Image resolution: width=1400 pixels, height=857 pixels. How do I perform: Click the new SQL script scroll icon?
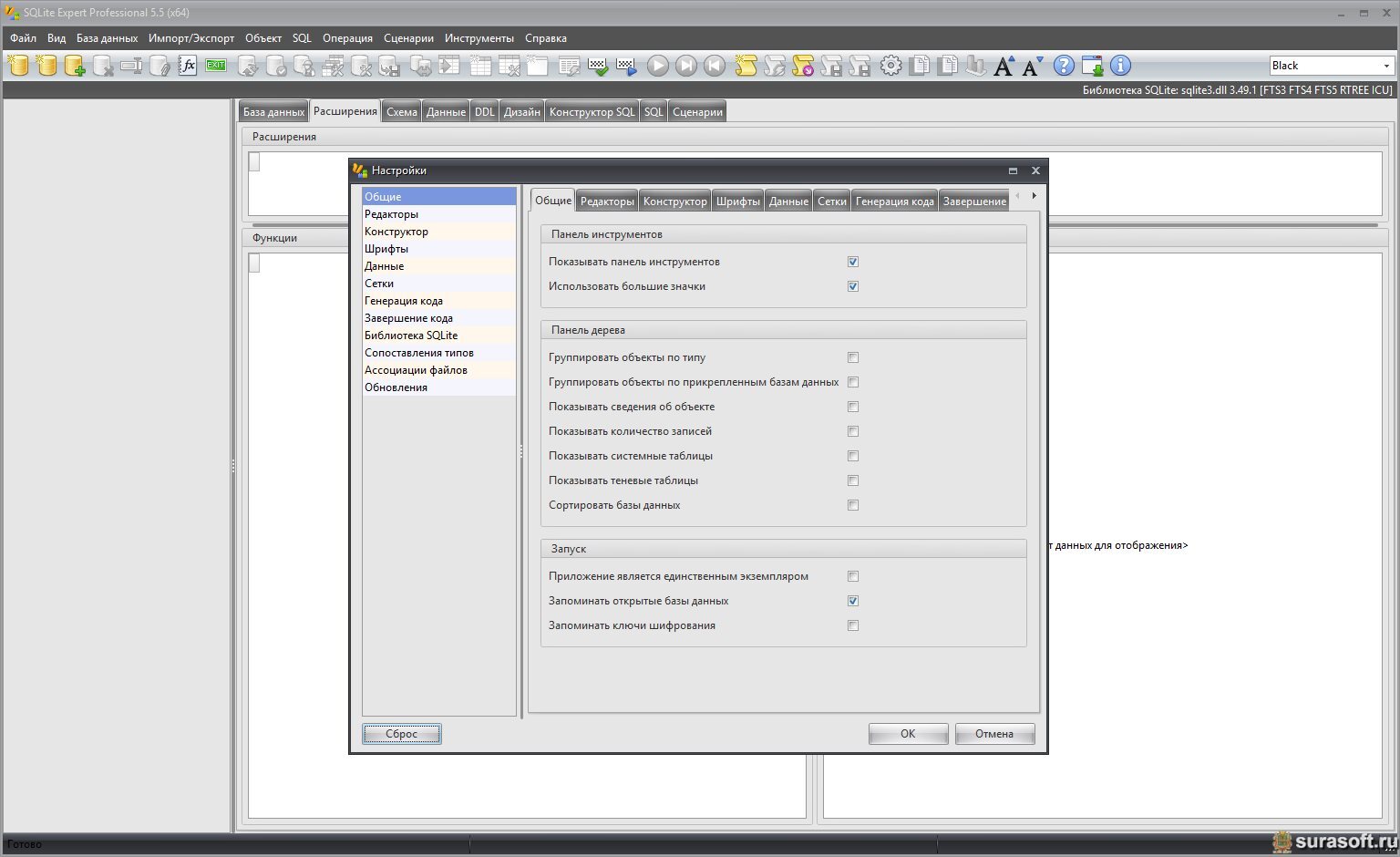click(x=746, y=66)
